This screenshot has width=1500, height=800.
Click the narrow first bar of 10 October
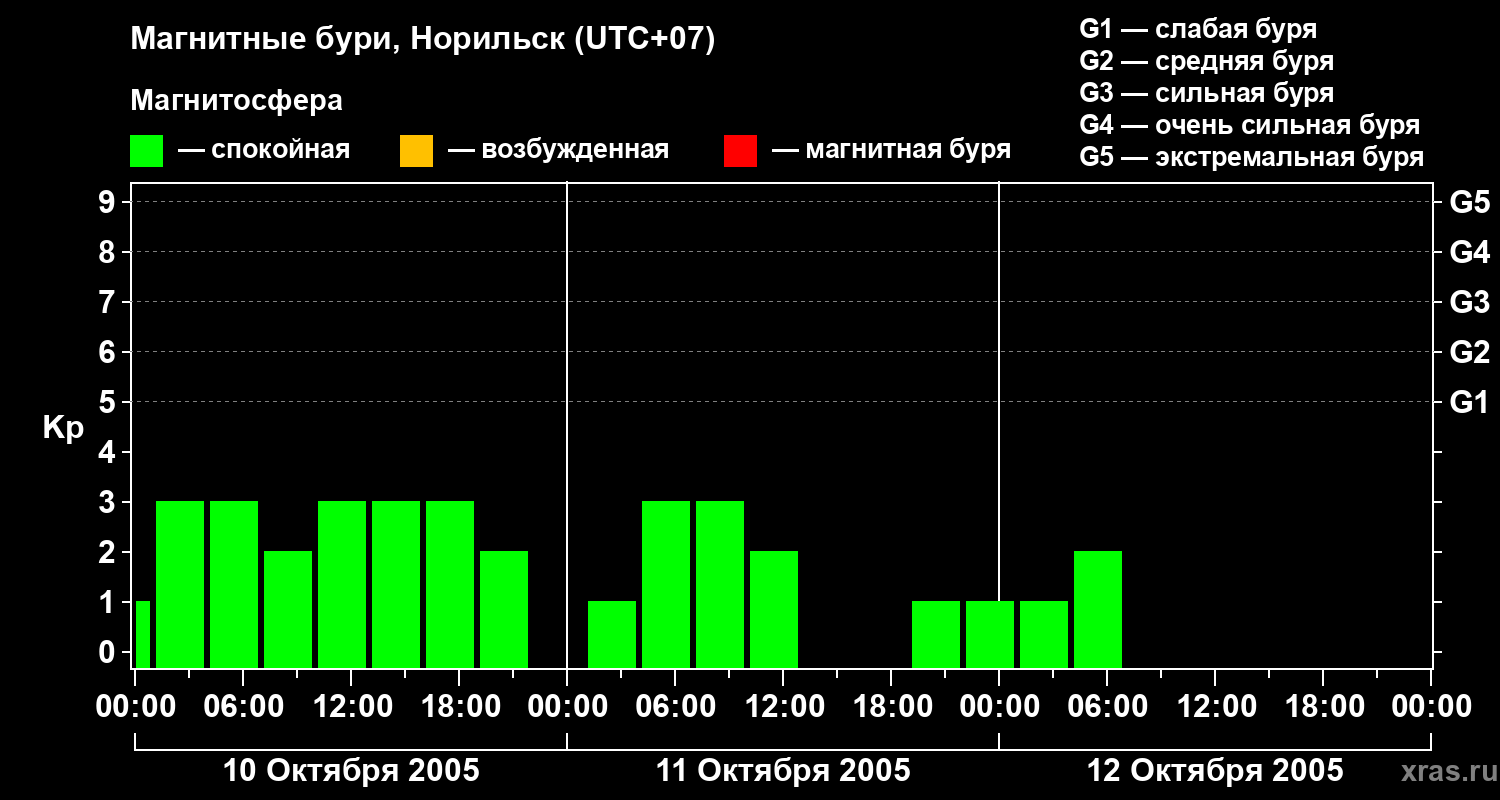pos(142,634)
